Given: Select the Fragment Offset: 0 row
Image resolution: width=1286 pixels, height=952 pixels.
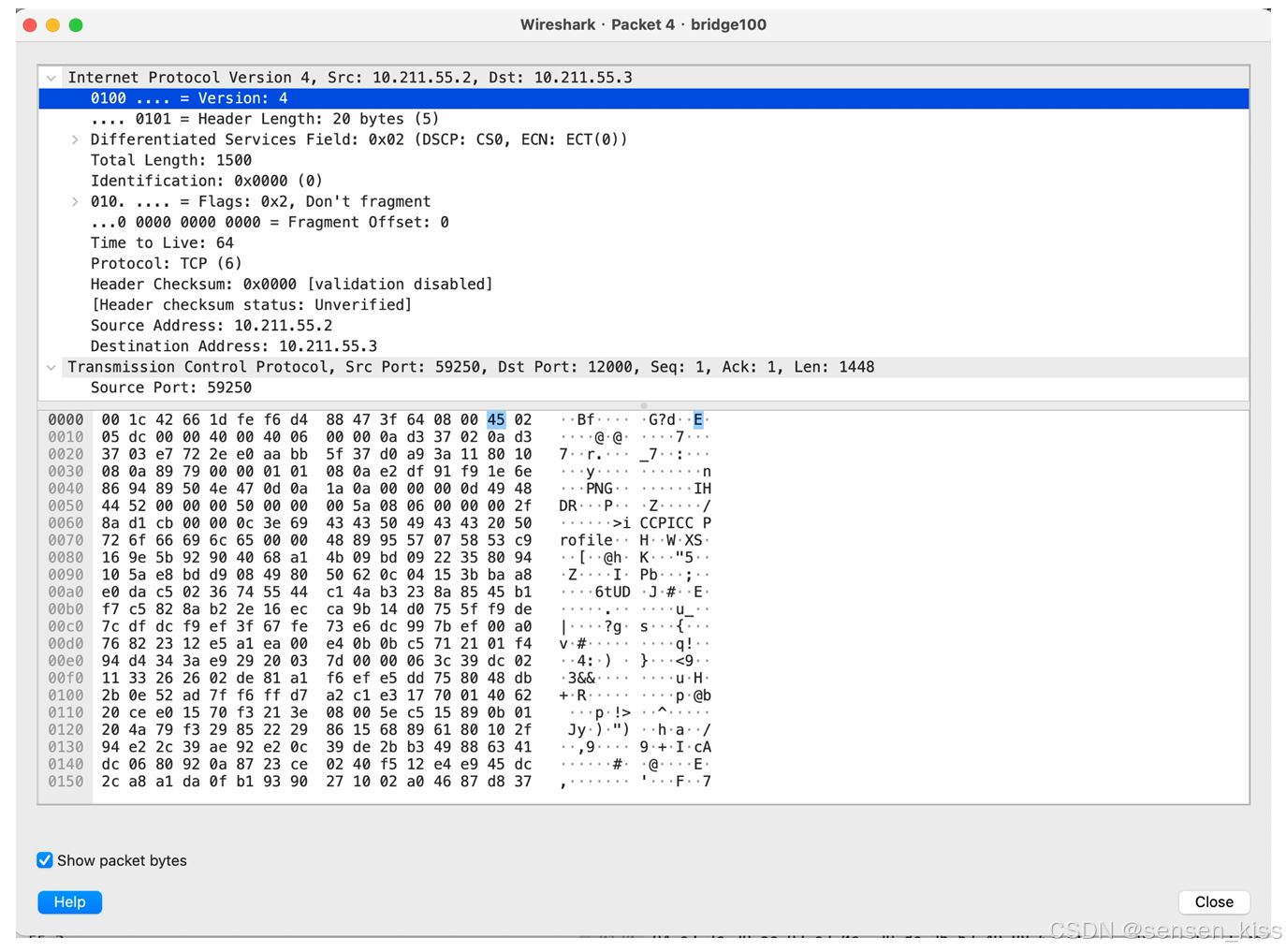Looking at the screenshot, I should [644, 222].
